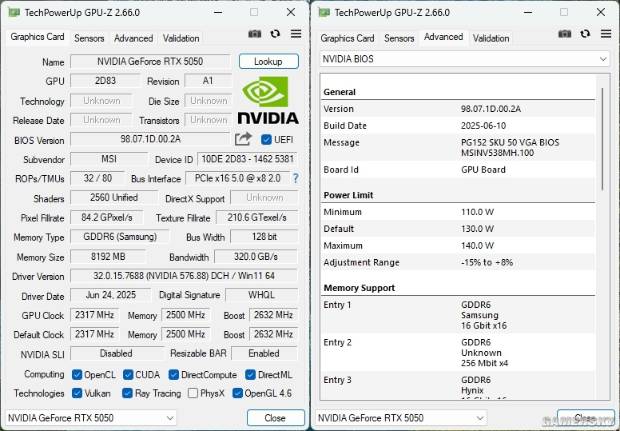Click the Digital Signature field WHQL
The image size is (620, 431).
click(x=261, y=295)
